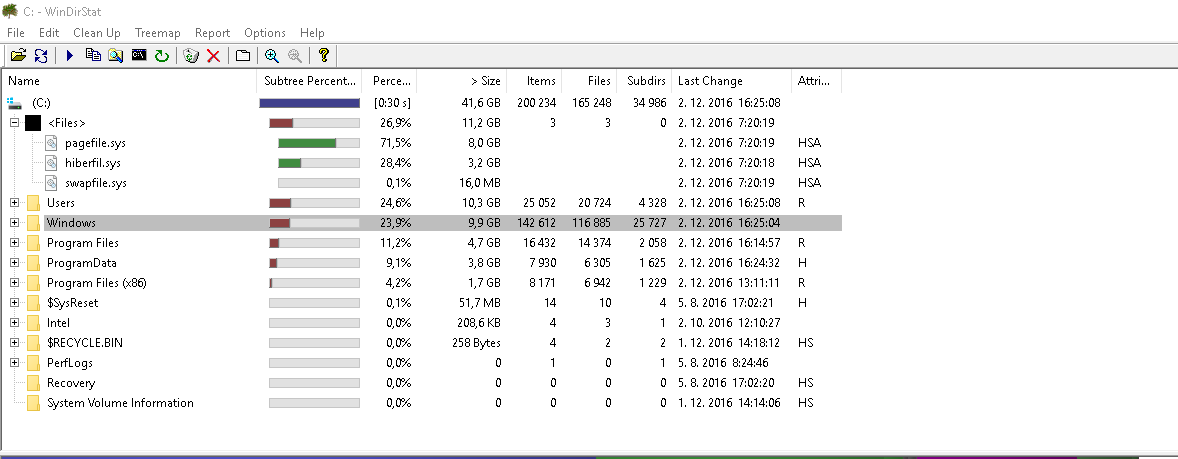
Task: Click the swapfile.sys file icon
Action: click(x=51, y=183)
